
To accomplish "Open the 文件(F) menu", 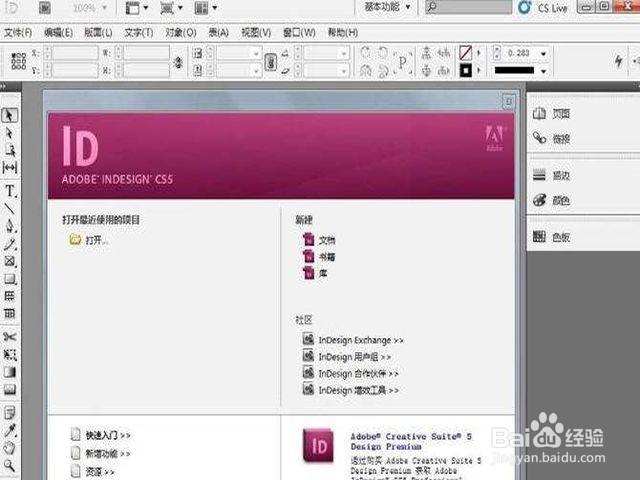I will (x=18, y=33).
